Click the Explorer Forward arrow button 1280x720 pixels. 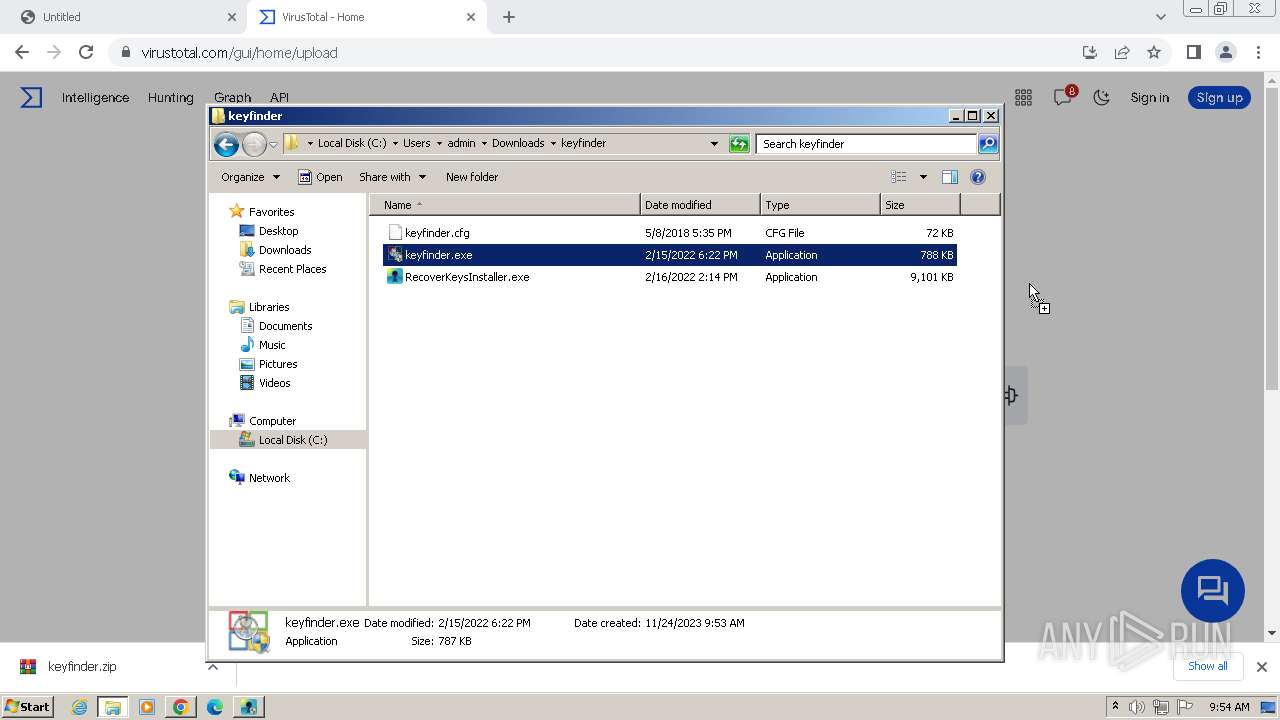click(x=254, y=144)
